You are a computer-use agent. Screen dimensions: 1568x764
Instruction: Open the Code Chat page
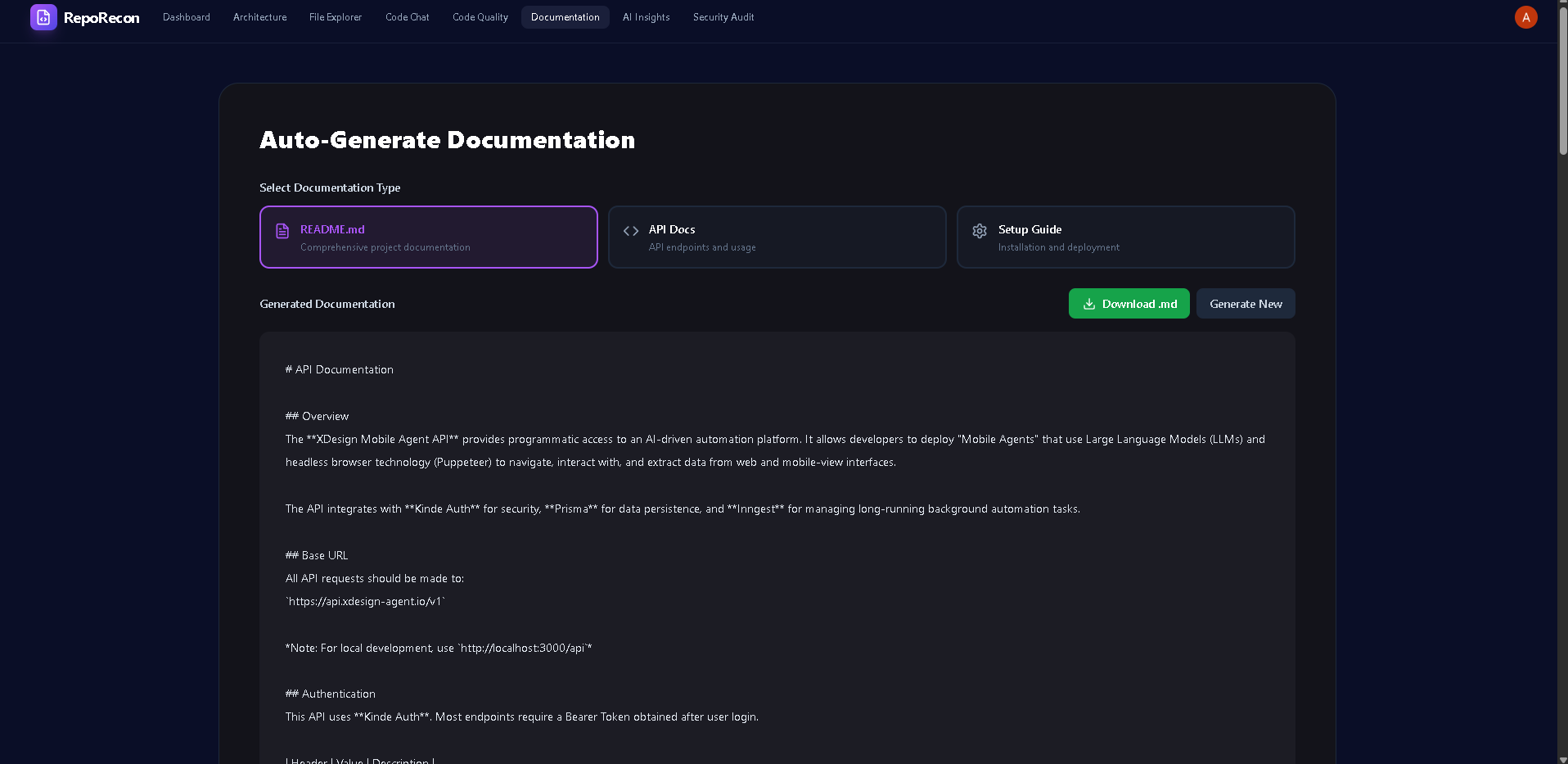pos(408,17)
